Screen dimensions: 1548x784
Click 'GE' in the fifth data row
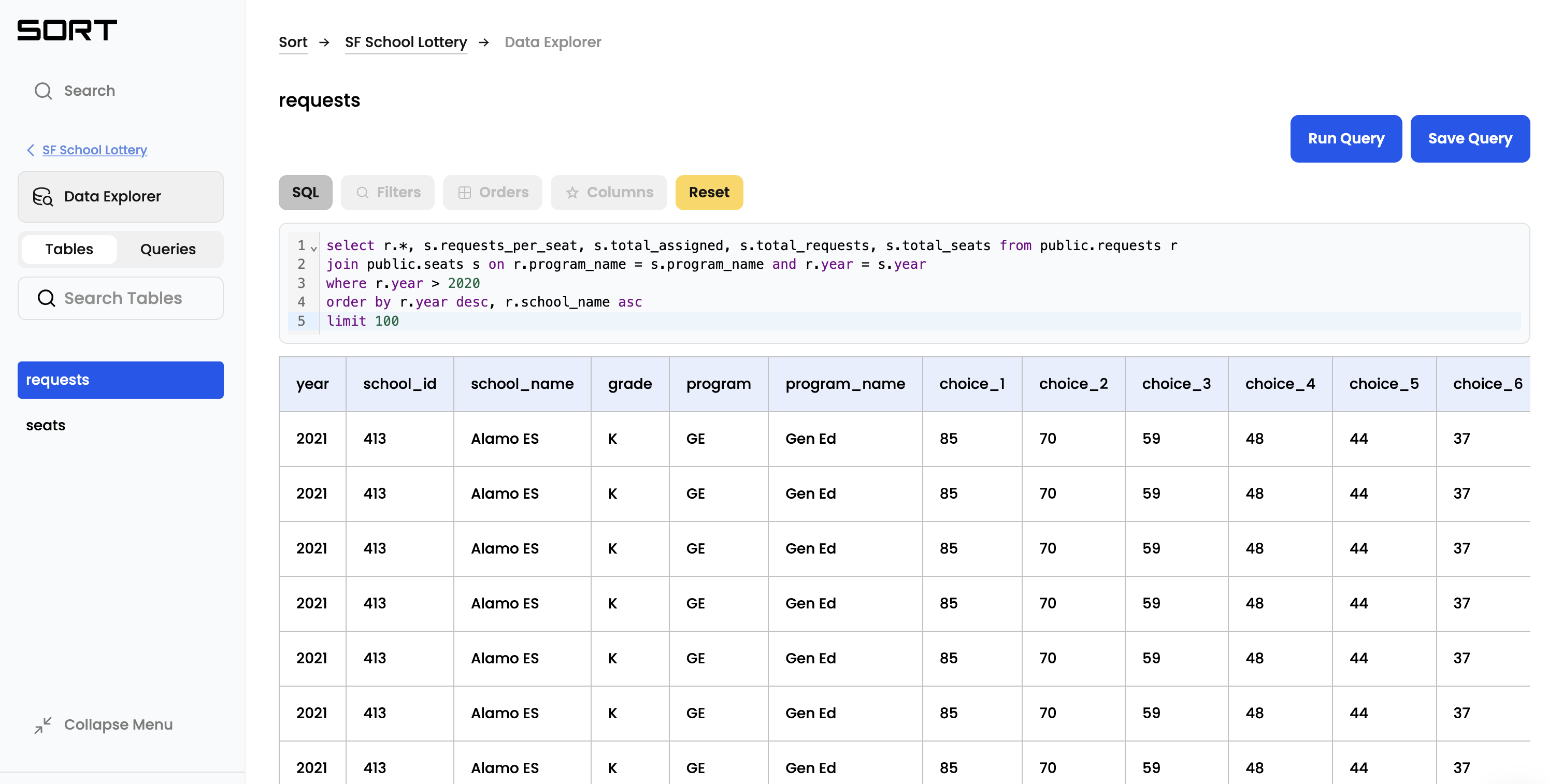tap(695, 659)
